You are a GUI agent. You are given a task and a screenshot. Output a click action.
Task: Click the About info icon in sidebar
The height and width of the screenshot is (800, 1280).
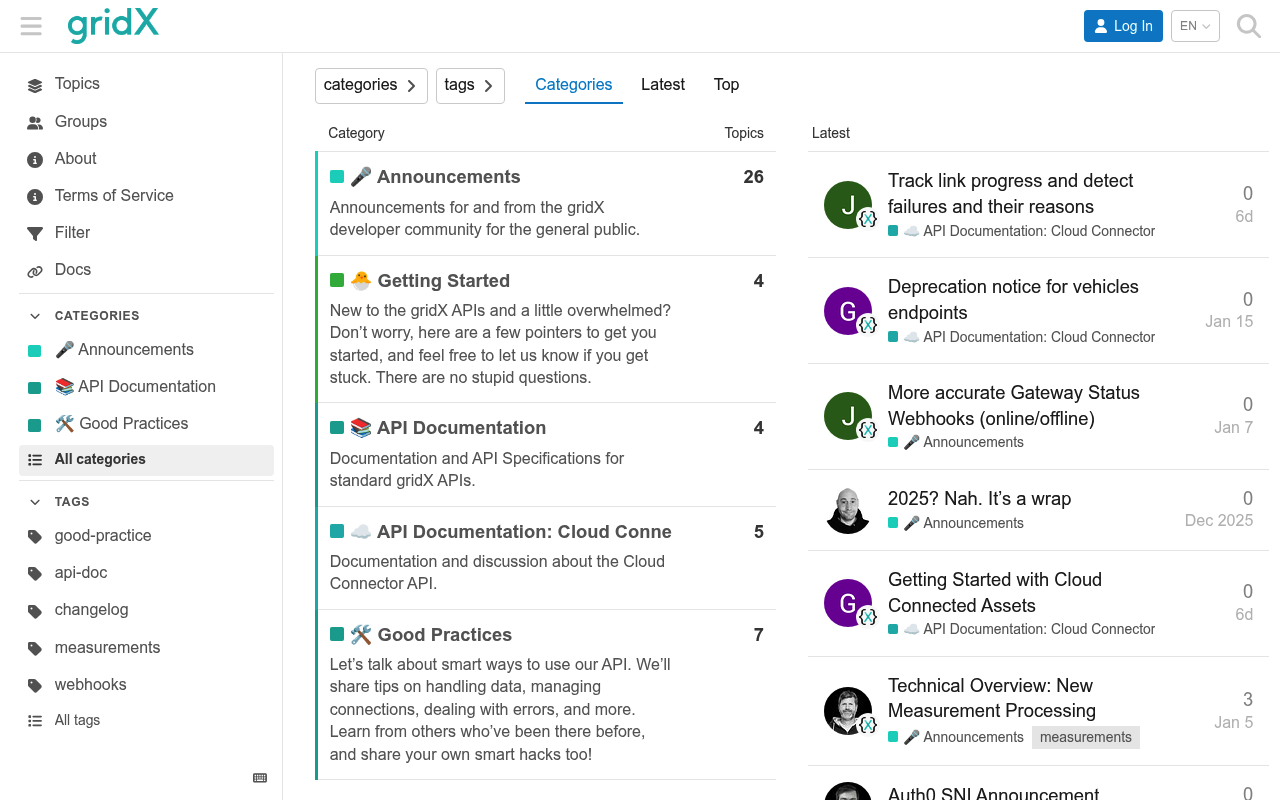35,159
